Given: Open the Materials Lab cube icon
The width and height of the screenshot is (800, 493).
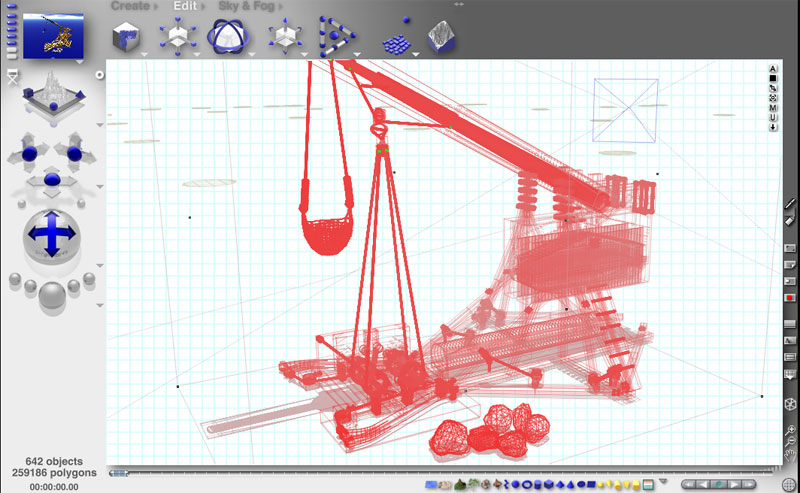Looking at the screenshot, I should click(x=126, y=37).
